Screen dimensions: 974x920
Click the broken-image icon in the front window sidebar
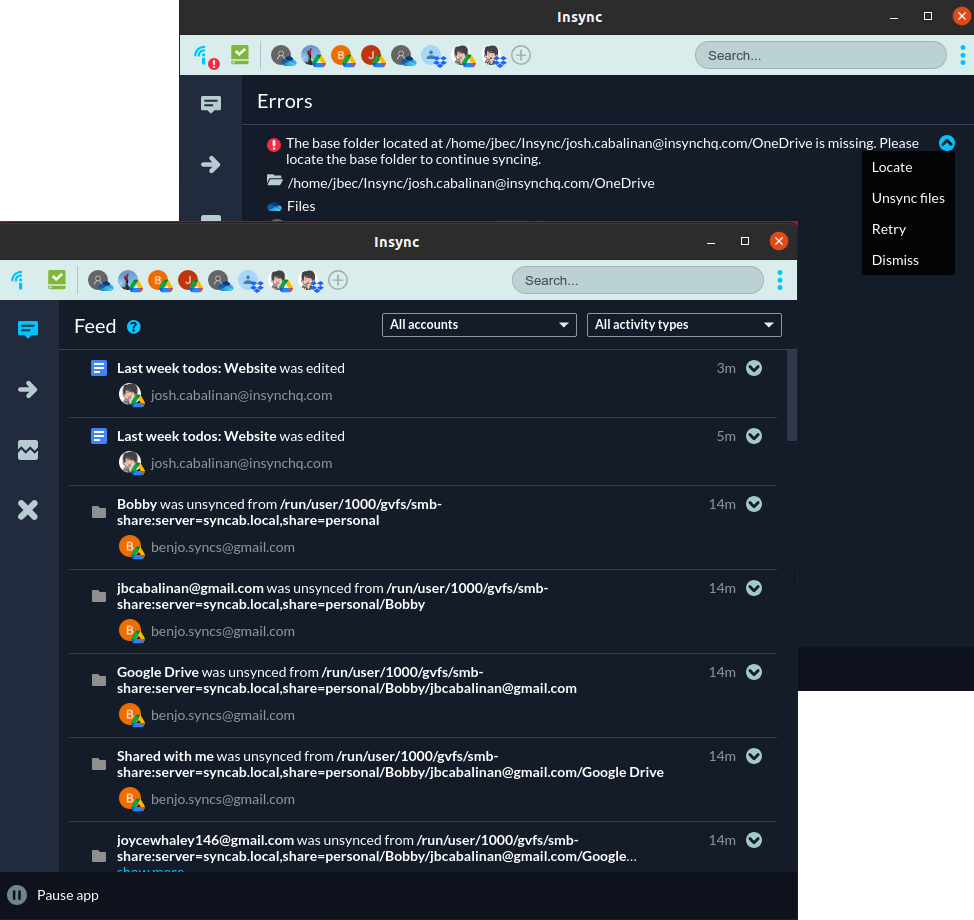coord(28,450)
